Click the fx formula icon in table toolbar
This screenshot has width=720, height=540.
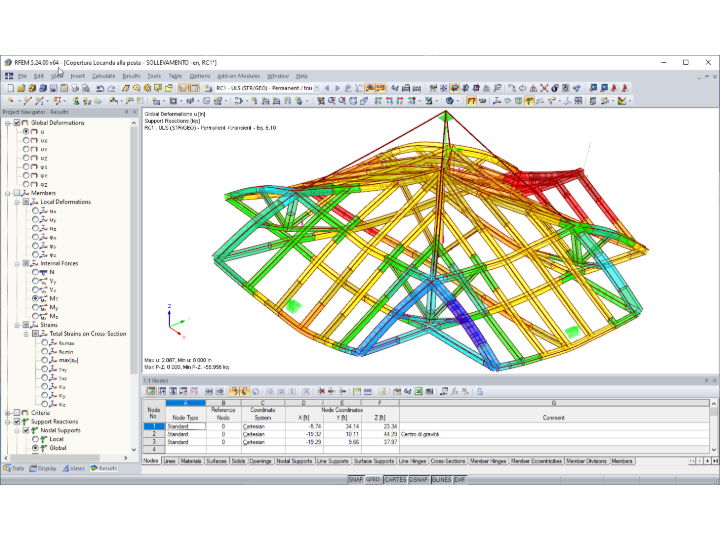tap(455, 391)
